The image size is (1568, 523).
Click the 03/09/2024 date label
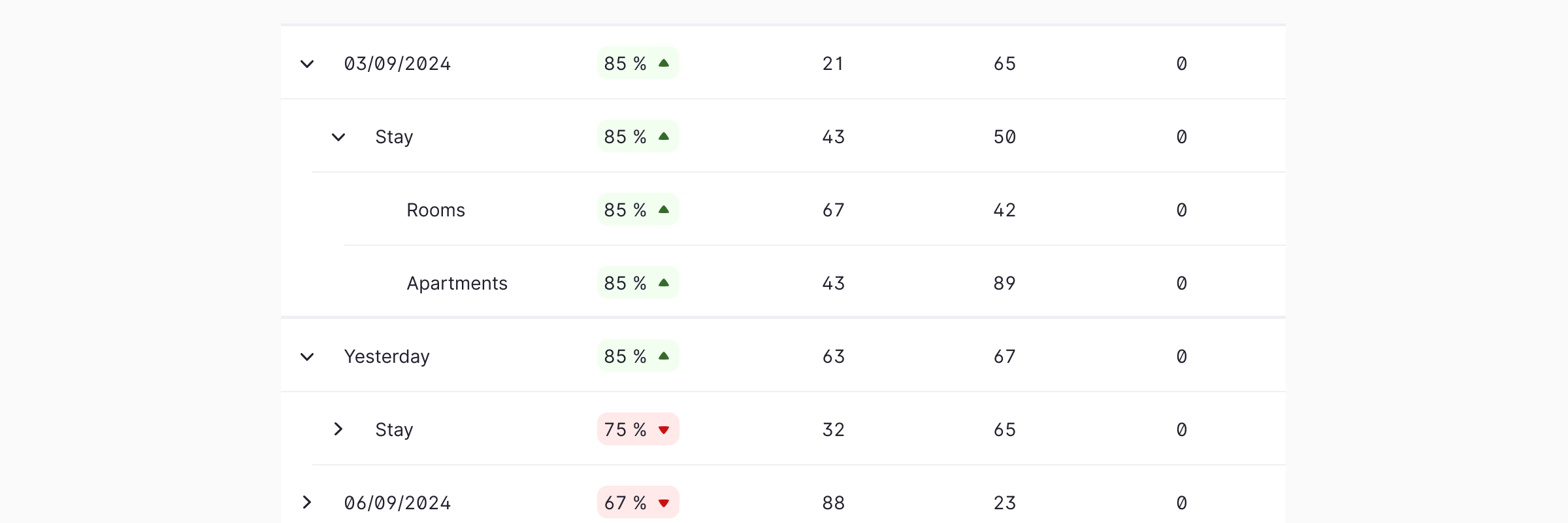[397, 64]
